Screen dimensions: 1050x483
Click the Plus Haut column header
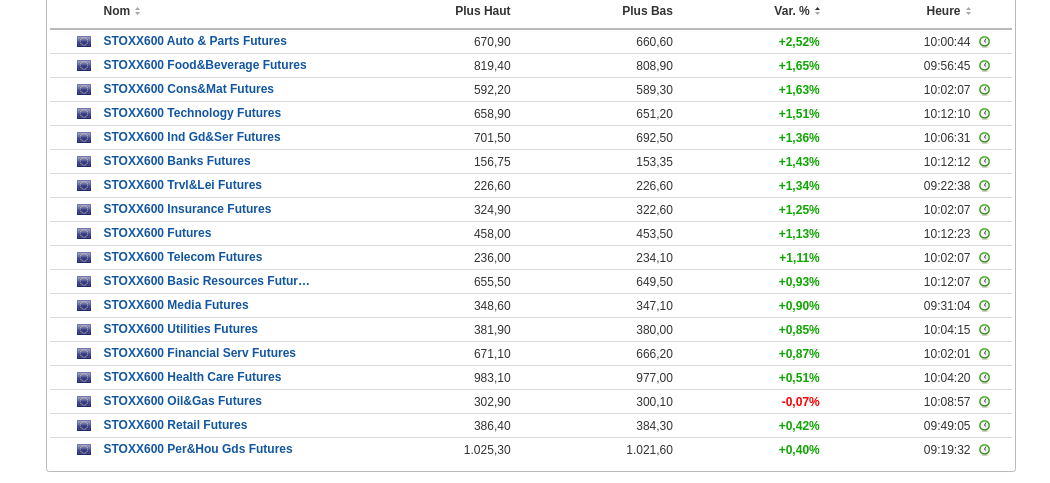pos(482,11)
